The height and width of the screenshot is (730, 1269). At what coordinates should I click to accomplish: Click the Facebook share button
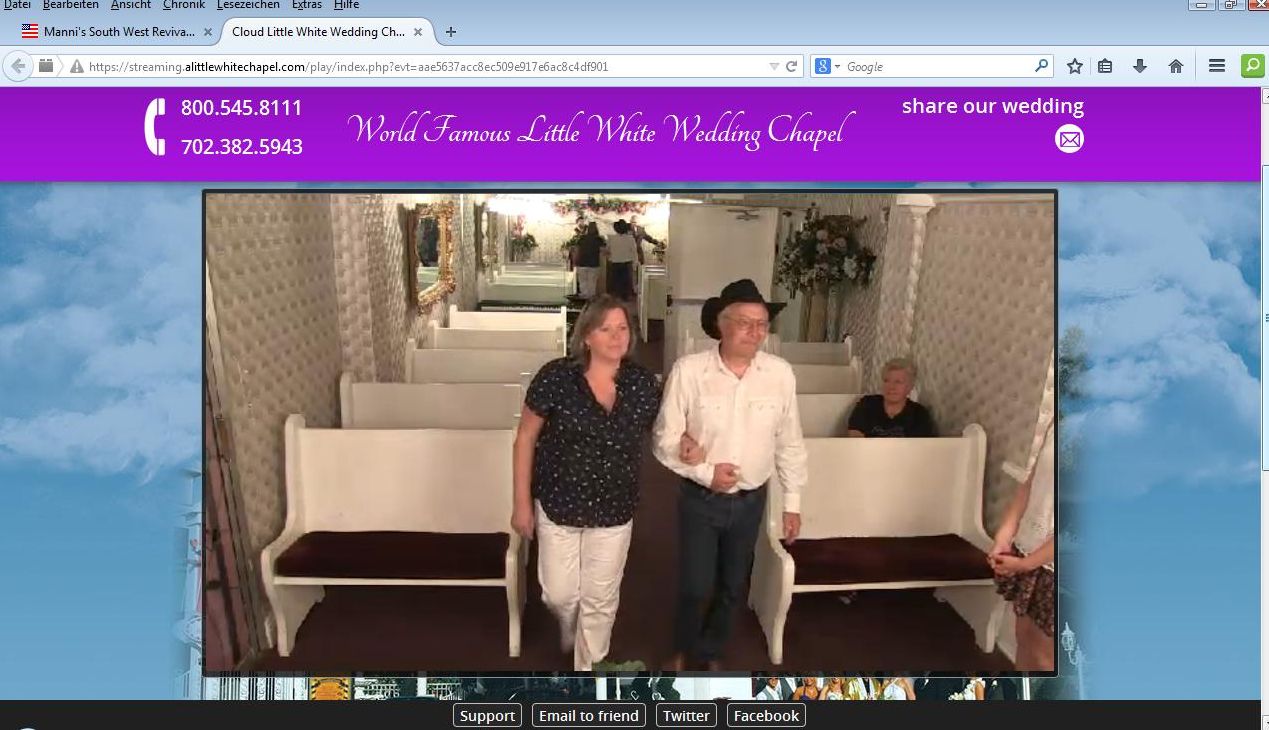pos(766,715)
